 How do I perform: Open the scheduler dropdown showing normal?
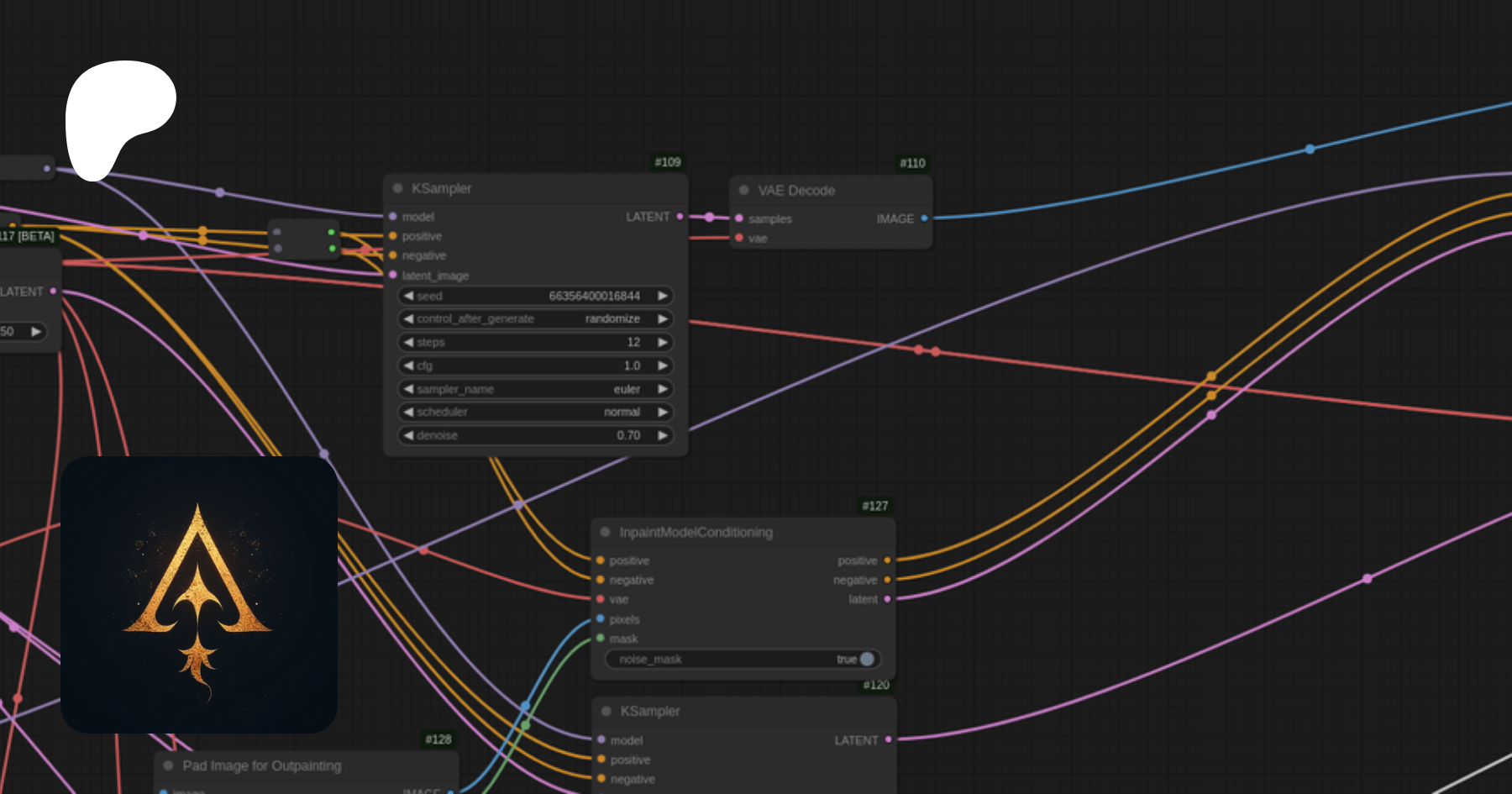[535, 412]
